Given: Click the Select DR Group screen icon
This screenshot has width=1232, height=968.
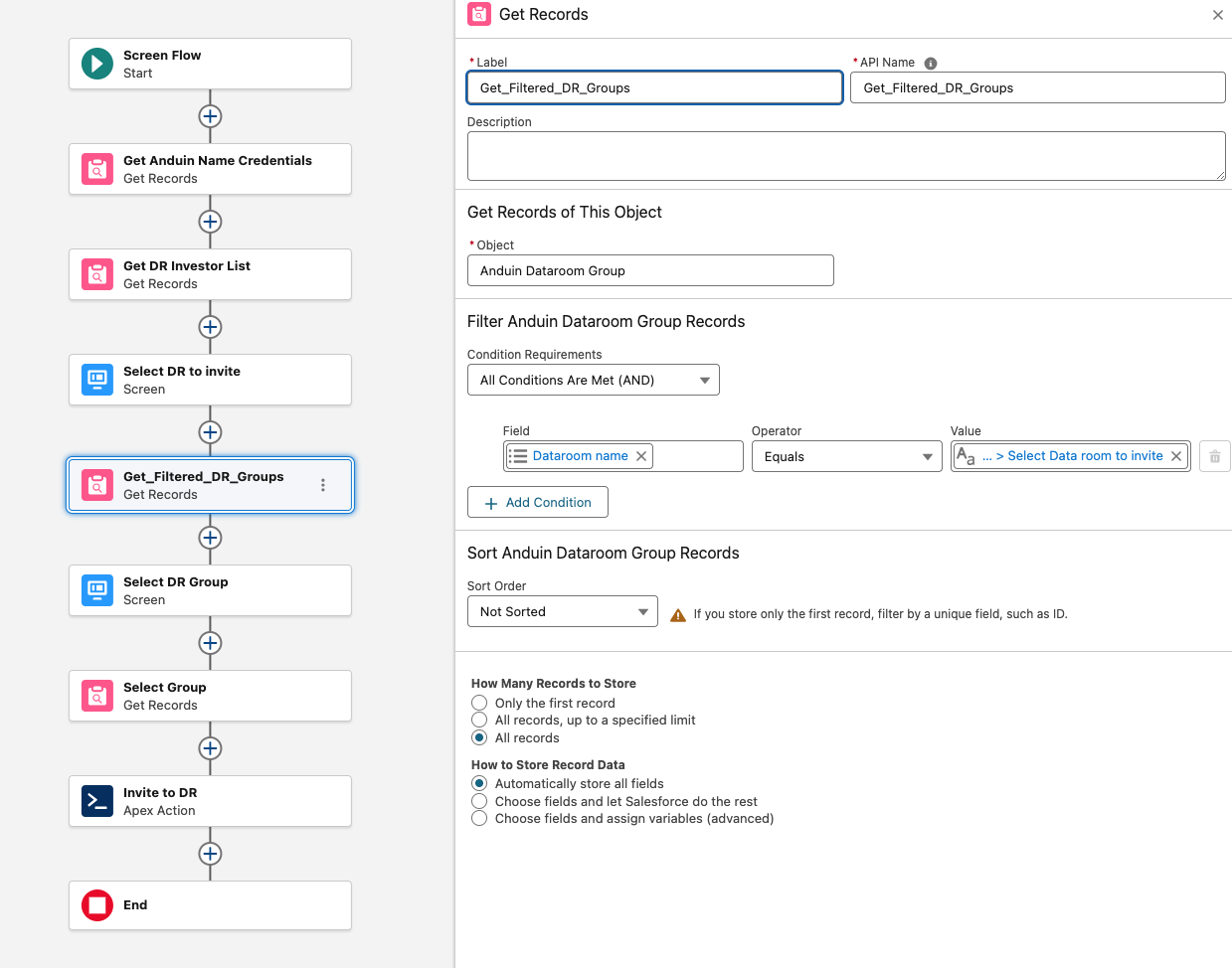Looking at the screenshot, I should pyautogui.click(x=96, y=590).
